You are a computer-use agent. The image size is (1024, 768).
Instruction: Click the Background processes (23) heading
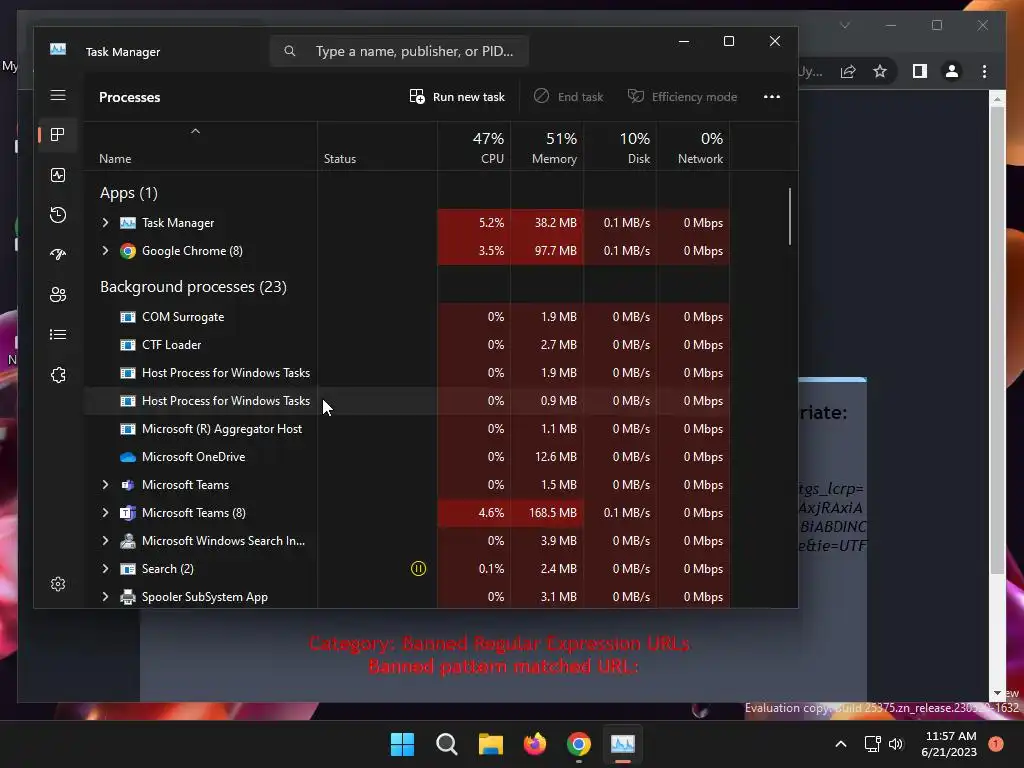click(193, 287)
